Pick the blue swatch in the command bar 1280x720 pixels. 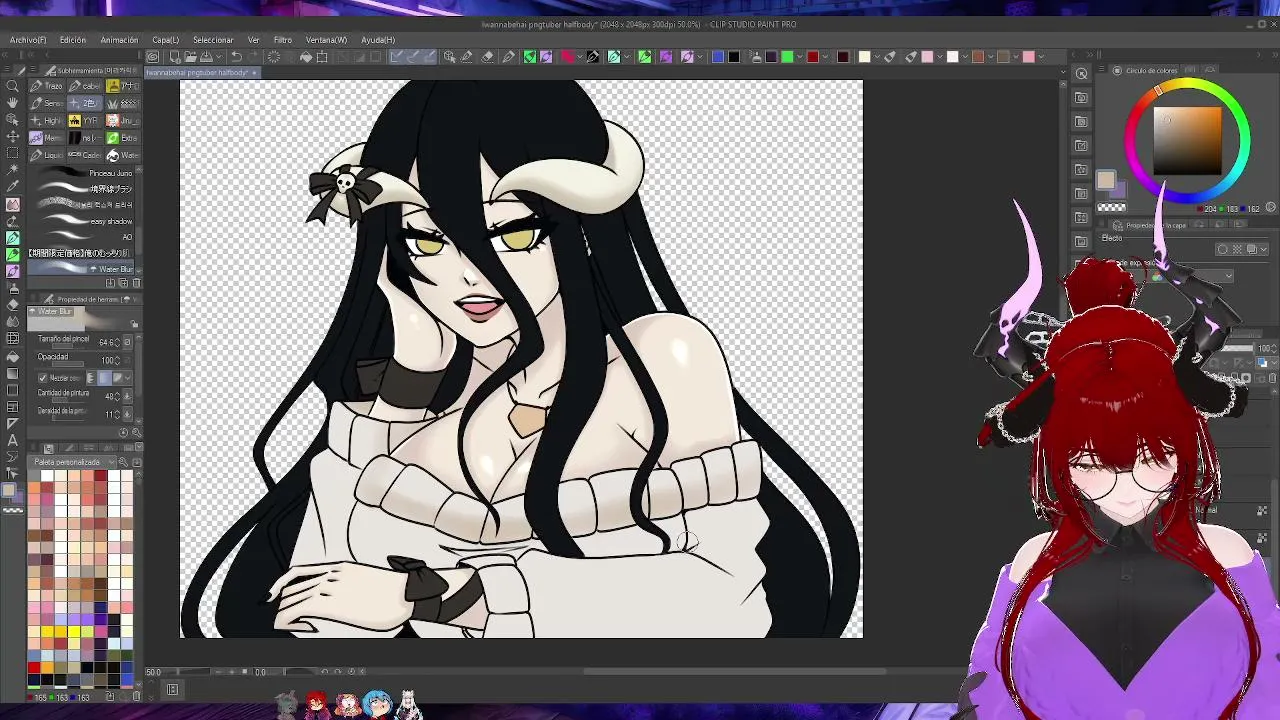pyautogui.click(x=717, y=57)
